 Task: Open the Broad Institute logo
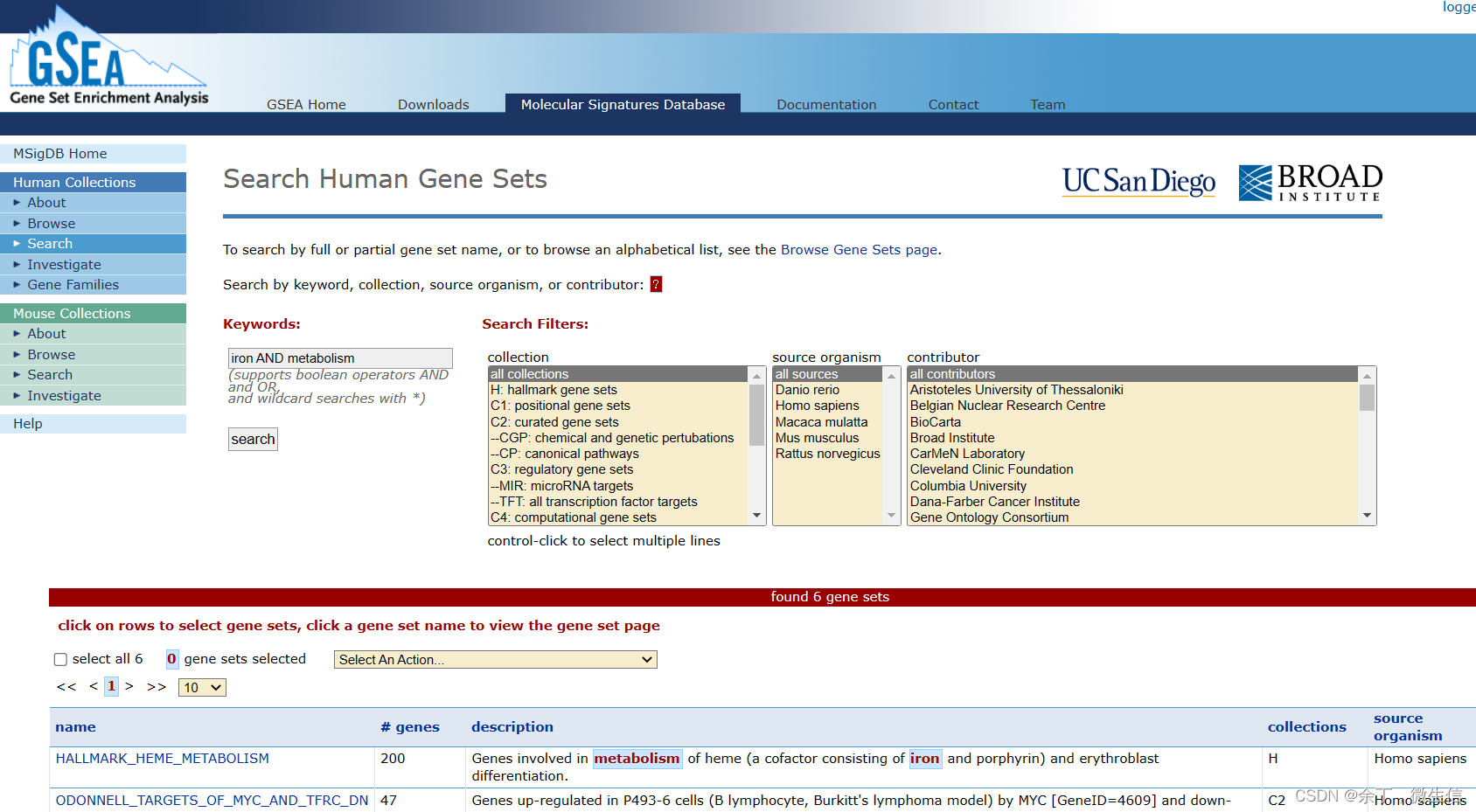pos(1310,182)
